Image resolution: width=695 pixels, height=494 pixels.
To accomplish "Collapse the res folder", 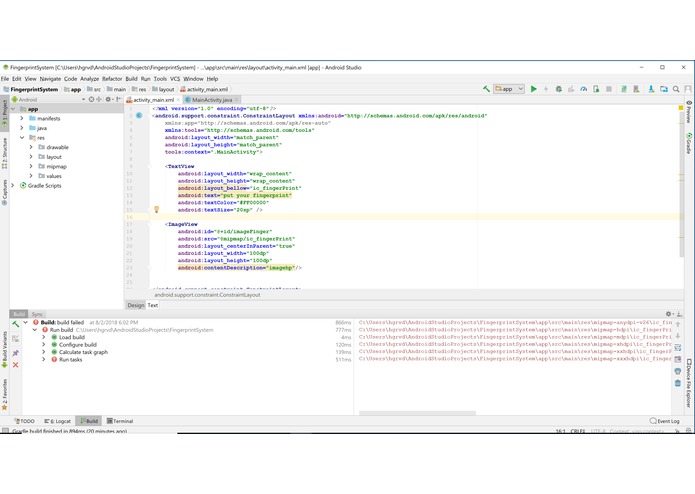I will [22, 138].
